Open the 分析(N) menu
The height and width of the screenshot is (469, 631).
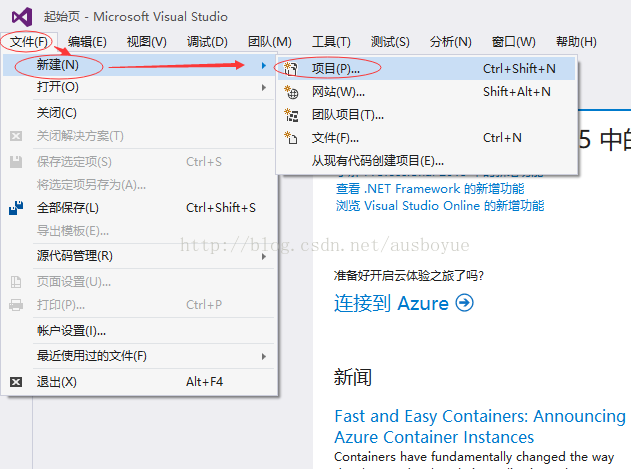pos(450,41)
